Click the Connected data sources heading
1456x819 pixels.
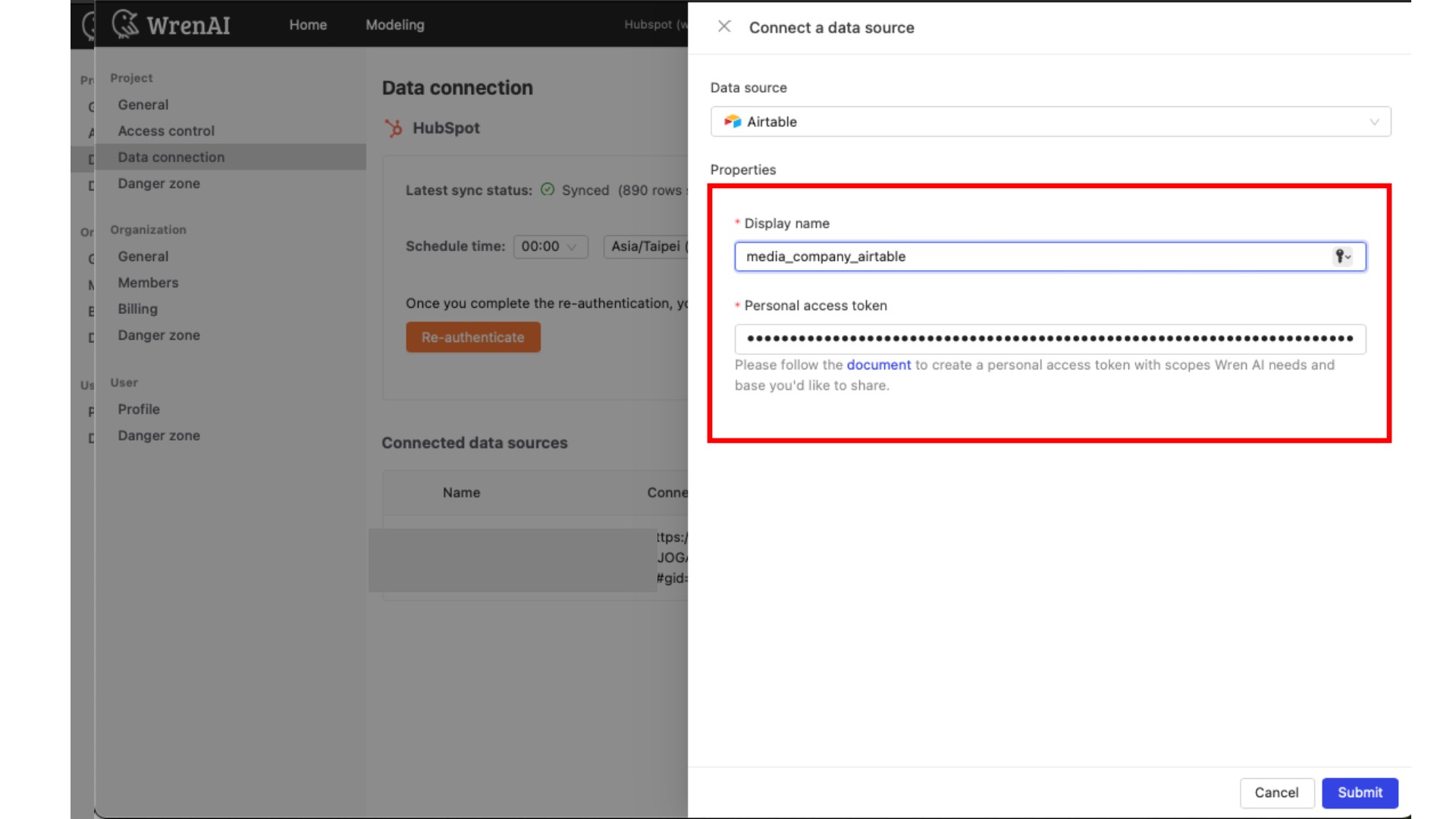tap(474, 443)
